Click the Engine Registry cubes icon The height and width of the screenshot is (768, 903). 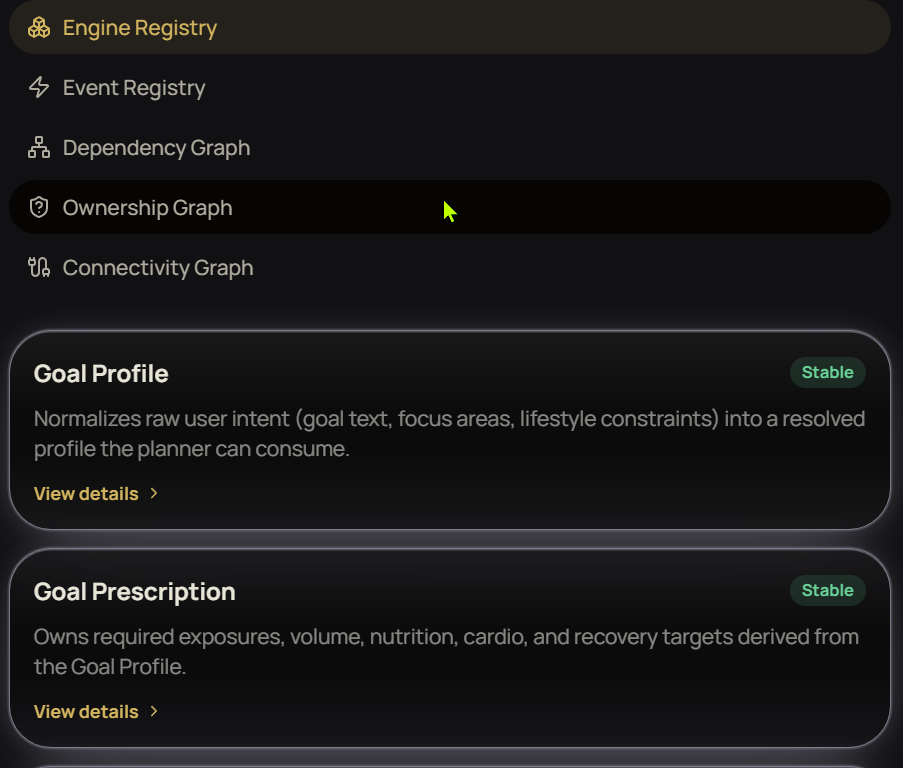39,28
